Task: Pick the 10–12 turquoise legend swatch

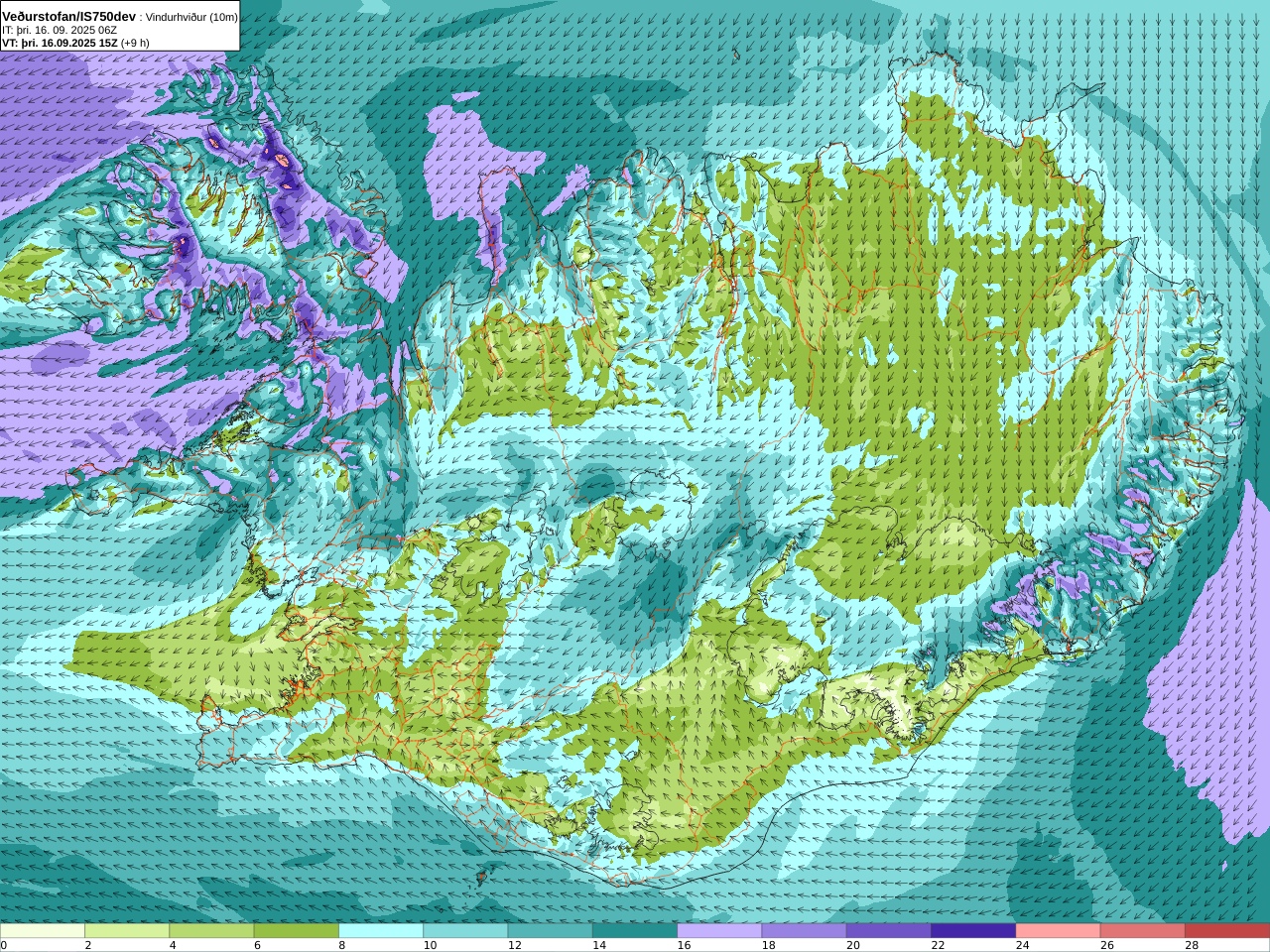Action: pos(465,931)
